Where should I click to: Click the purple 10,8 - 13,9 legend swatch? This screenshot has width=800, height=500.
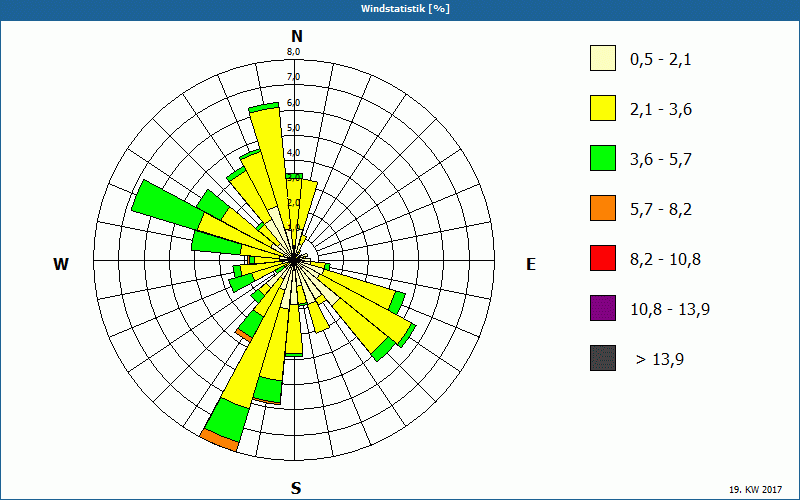[x=603, y=308]
